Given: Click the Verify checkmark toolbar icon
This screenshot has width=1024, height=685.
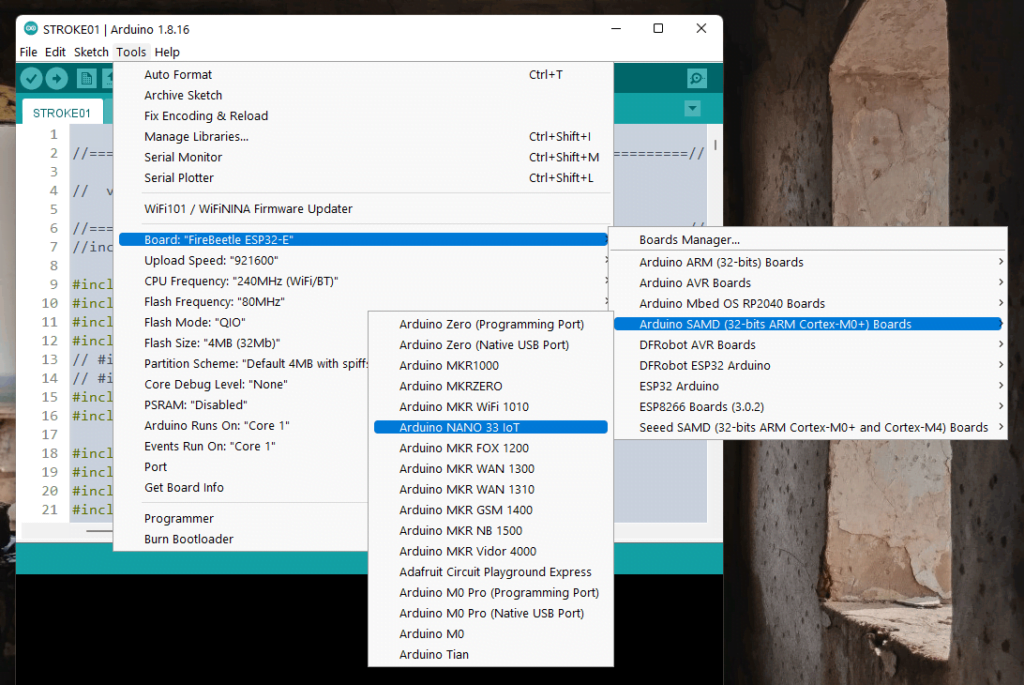Looking at the screenshot, I should click(x=31, y=78).
